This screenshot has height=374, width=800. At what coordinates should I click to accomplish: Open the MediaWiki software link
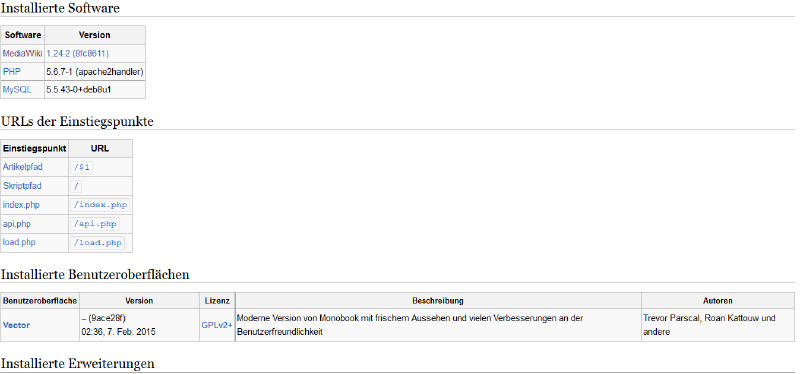pyautogui.click(x=22, y=53)
